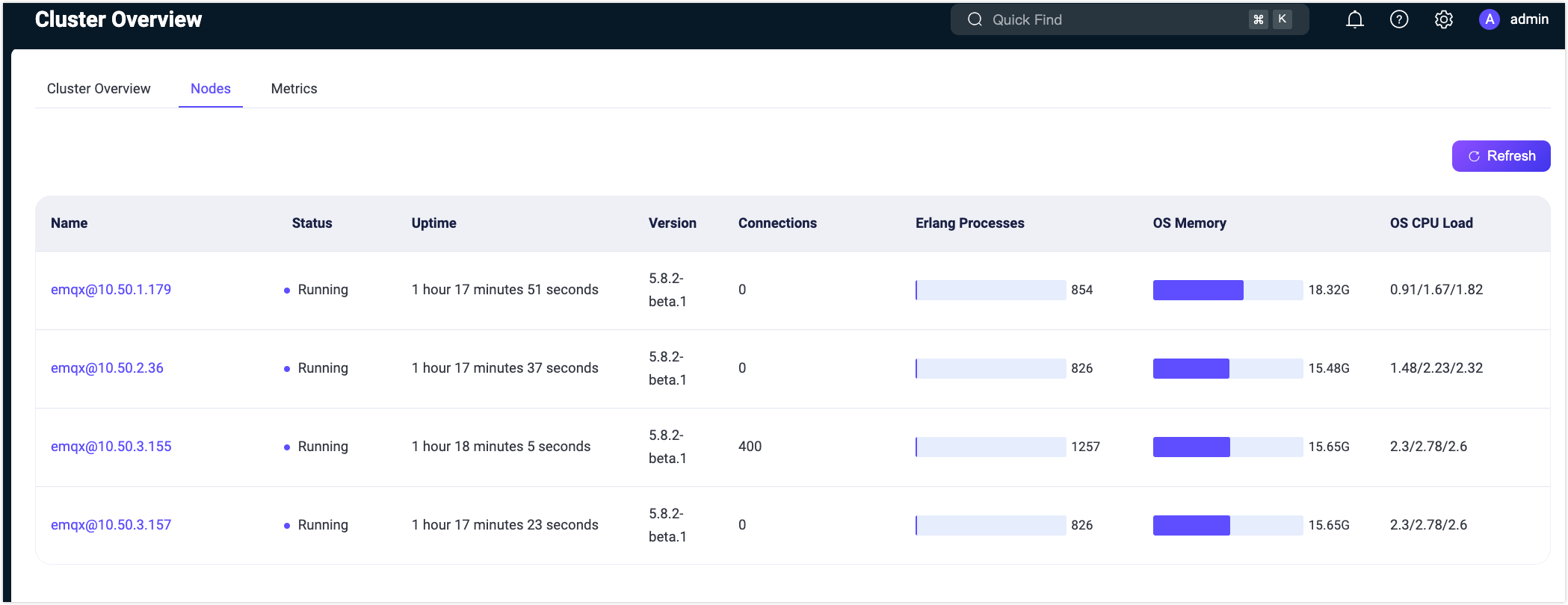
Task: Open the notifications bell icon
Action: (x=1354, y=20)
